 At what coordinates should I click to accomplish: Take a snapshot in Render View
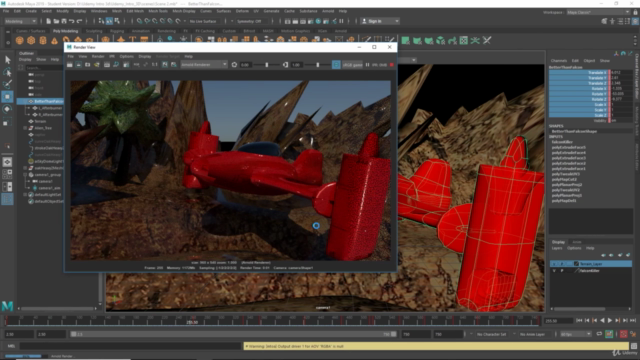point(87,65)
